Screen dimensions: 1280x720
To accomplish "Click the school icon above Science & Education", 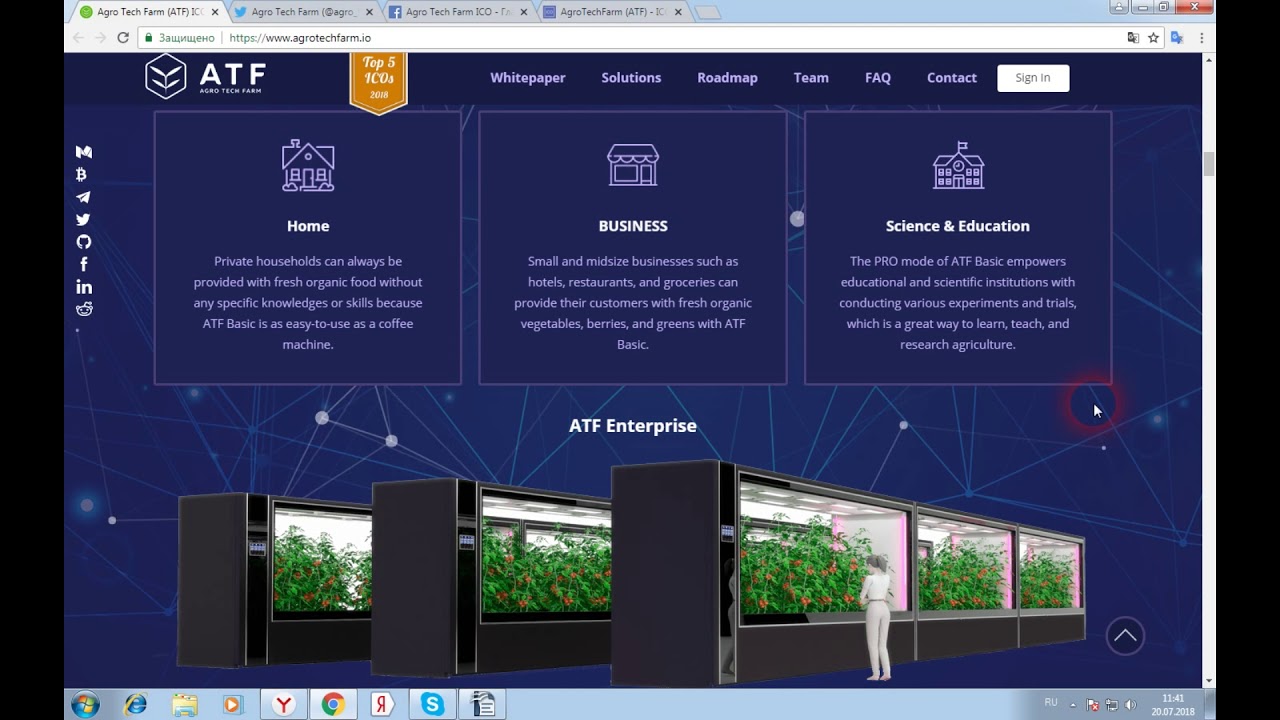I will point(958,165).
